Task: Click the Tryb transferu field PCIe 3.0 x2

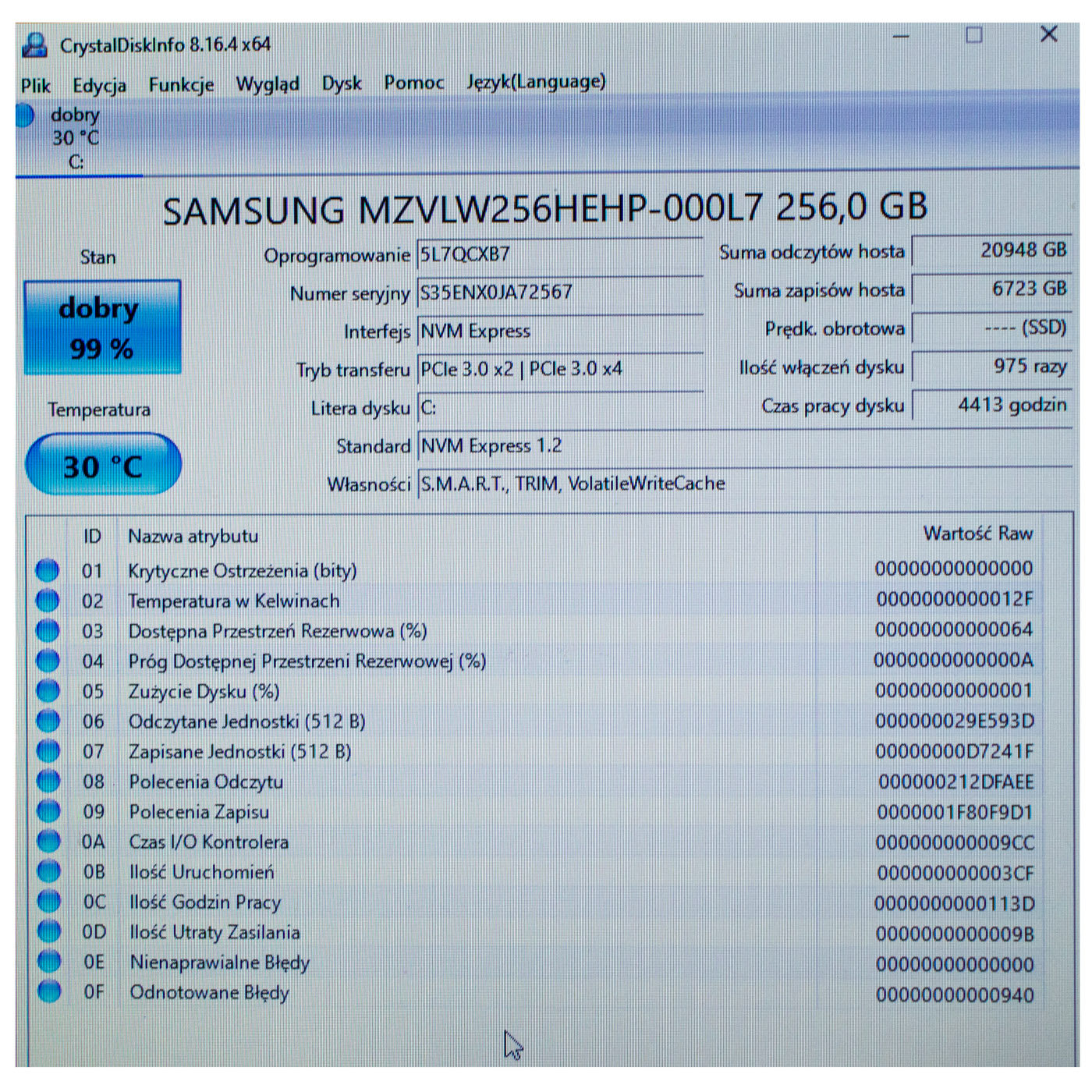Action: coord(560,369)
